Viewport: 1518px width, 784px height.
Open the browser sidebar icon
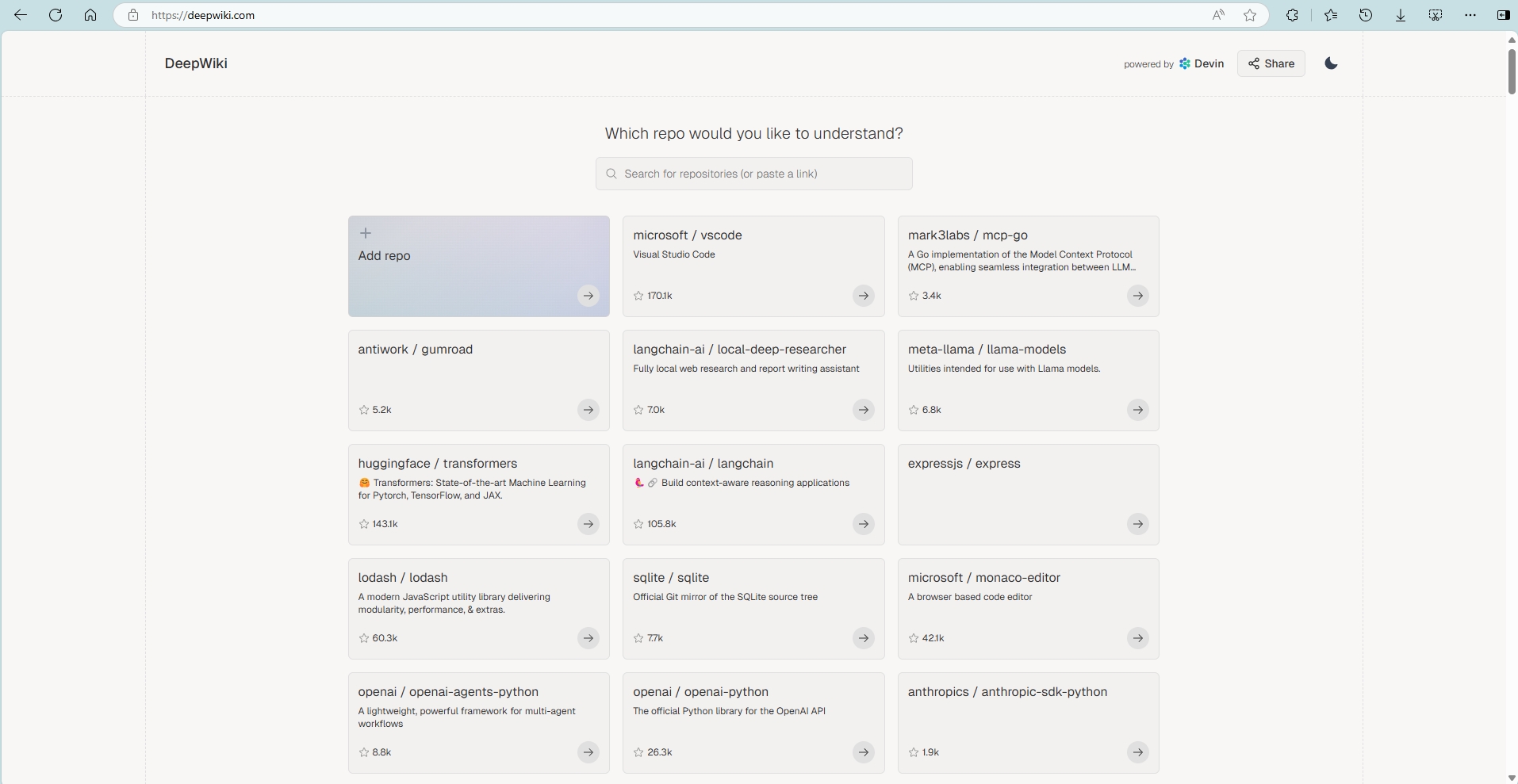[1503, 15]
